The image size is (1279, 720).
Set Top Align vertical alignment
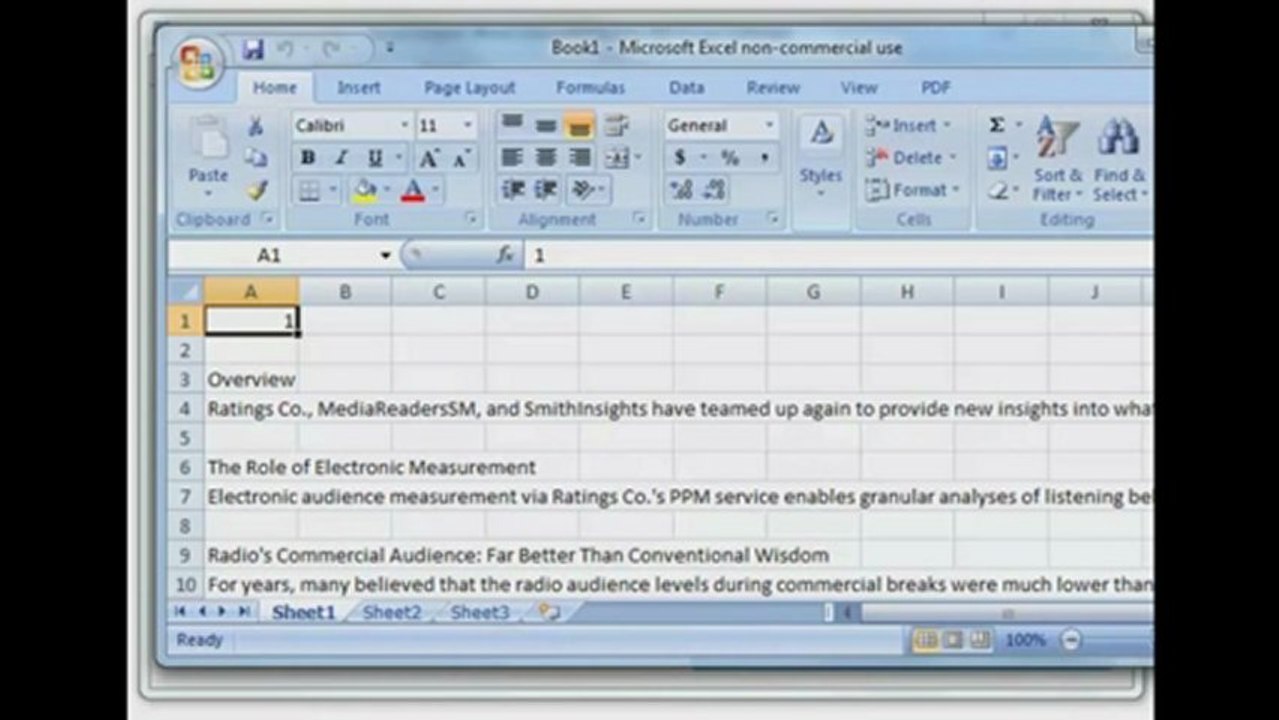pyautogui.click(x=512, y=125)
